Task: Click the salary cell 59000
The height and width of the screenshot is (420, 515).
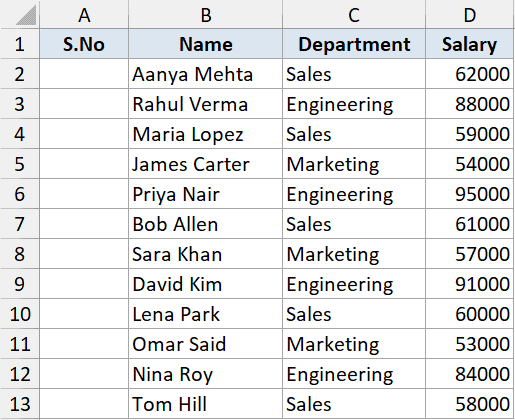Action: tap(469, 134)
